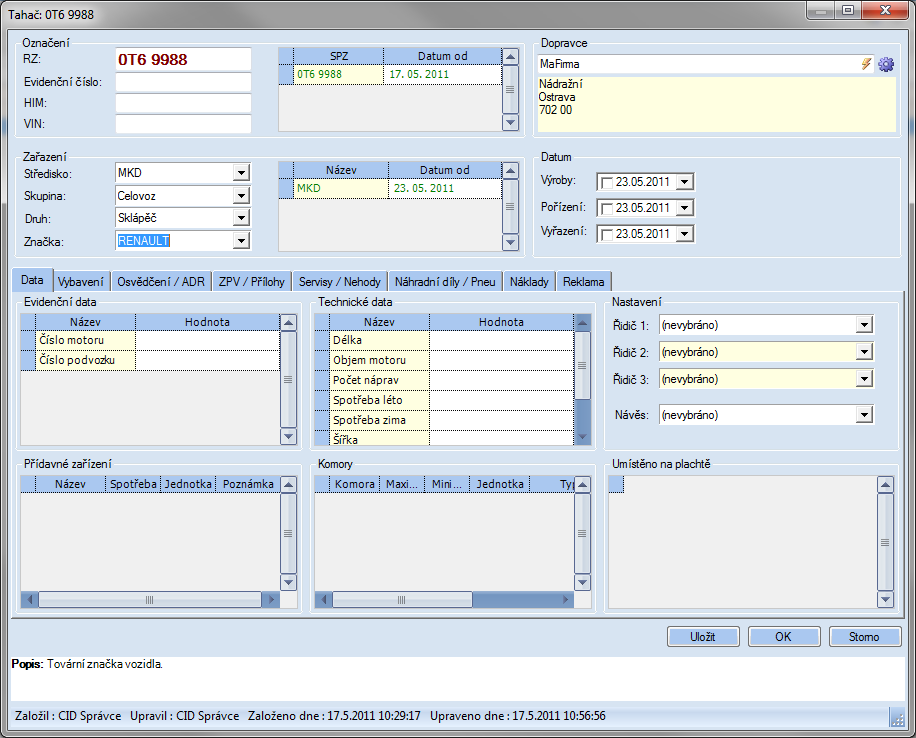Open the Osvědčení / ADR tab
This screenshot has width=916, height=738.
pyautogui.click(x=161, y=282)
